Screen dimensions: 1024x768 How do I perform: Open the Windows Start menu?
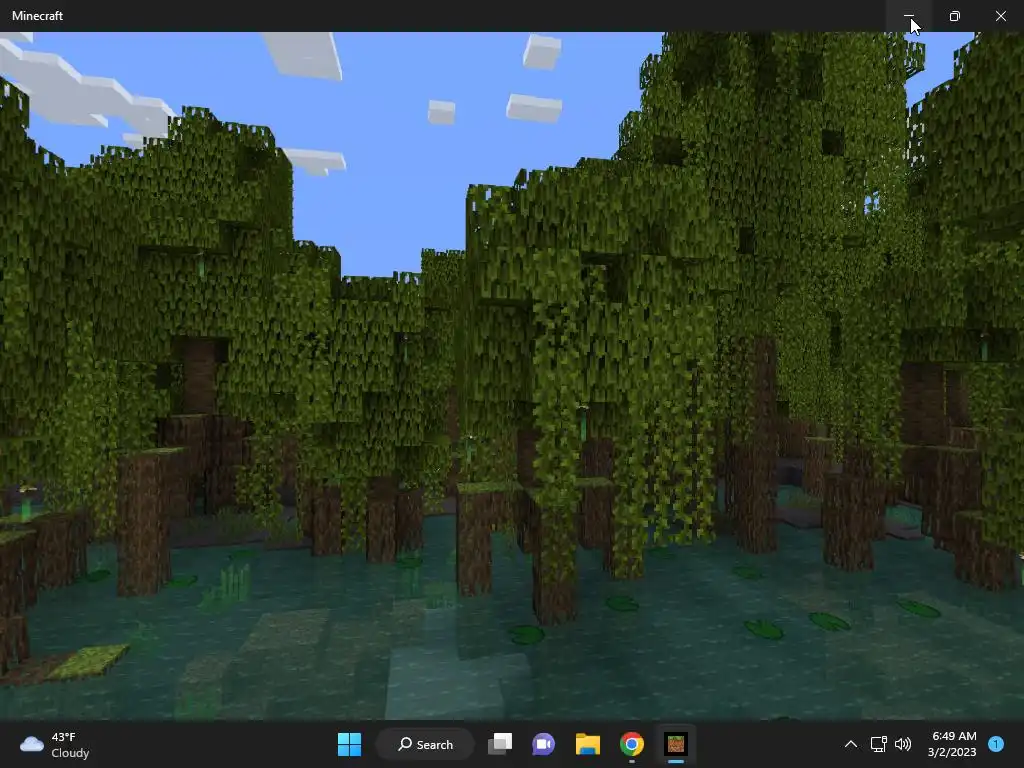point(349,744)
